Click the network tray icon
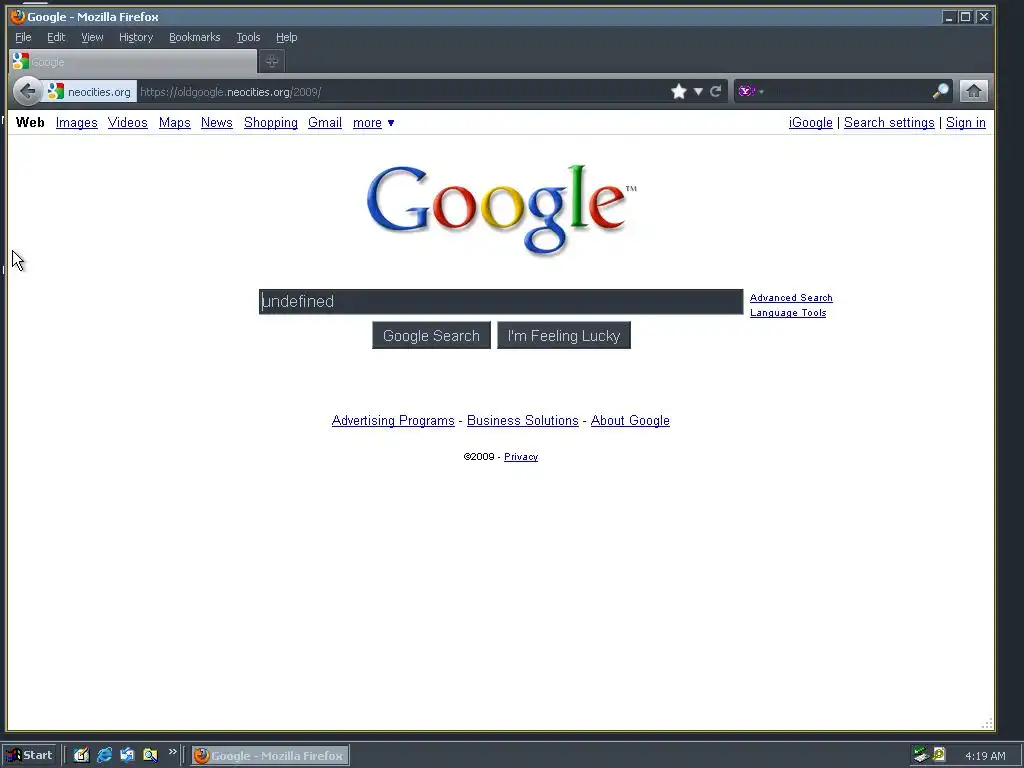1024x768 pixels. coord(920,755)
